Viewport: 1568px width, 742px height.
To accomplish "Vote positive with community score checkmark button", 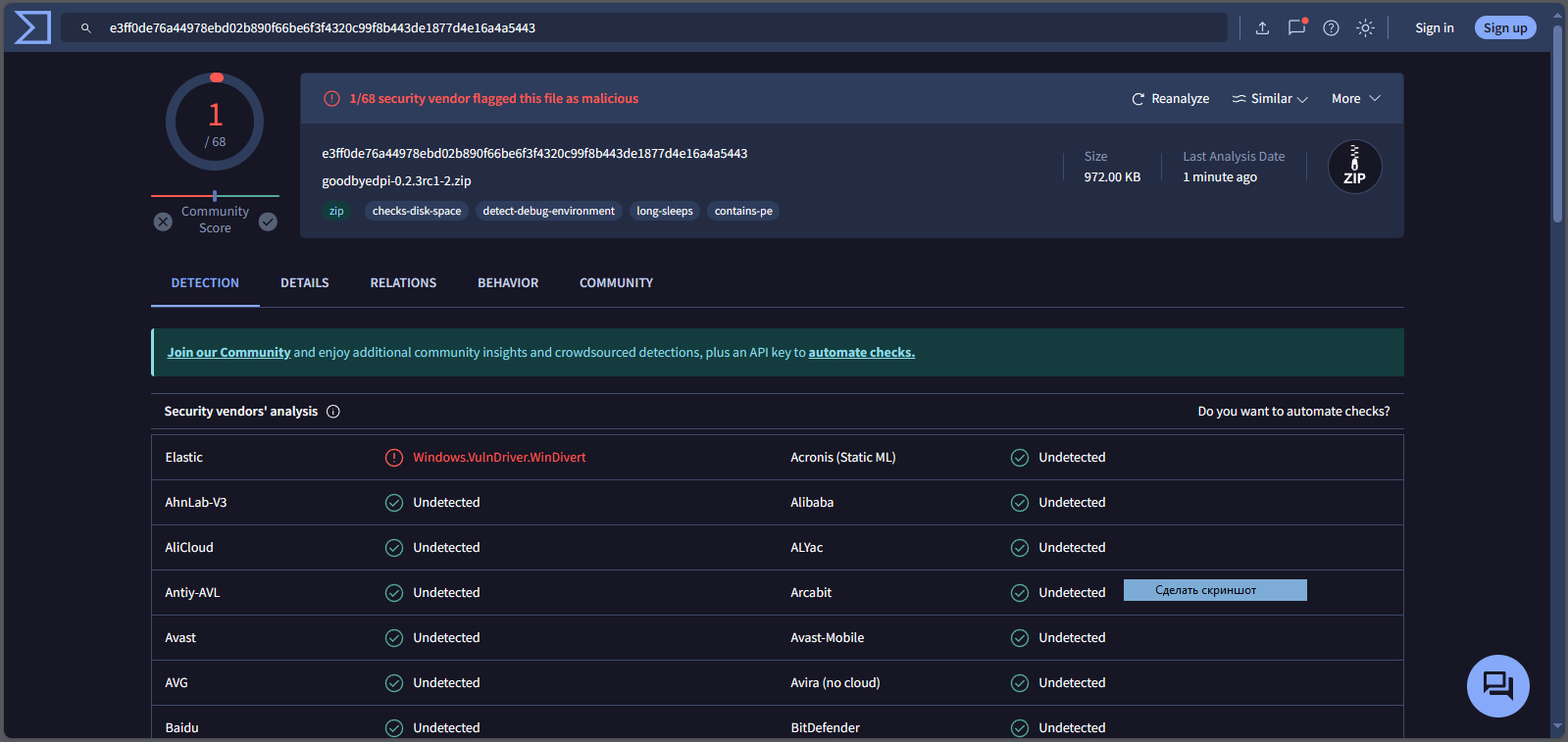I will click(268, 223).
